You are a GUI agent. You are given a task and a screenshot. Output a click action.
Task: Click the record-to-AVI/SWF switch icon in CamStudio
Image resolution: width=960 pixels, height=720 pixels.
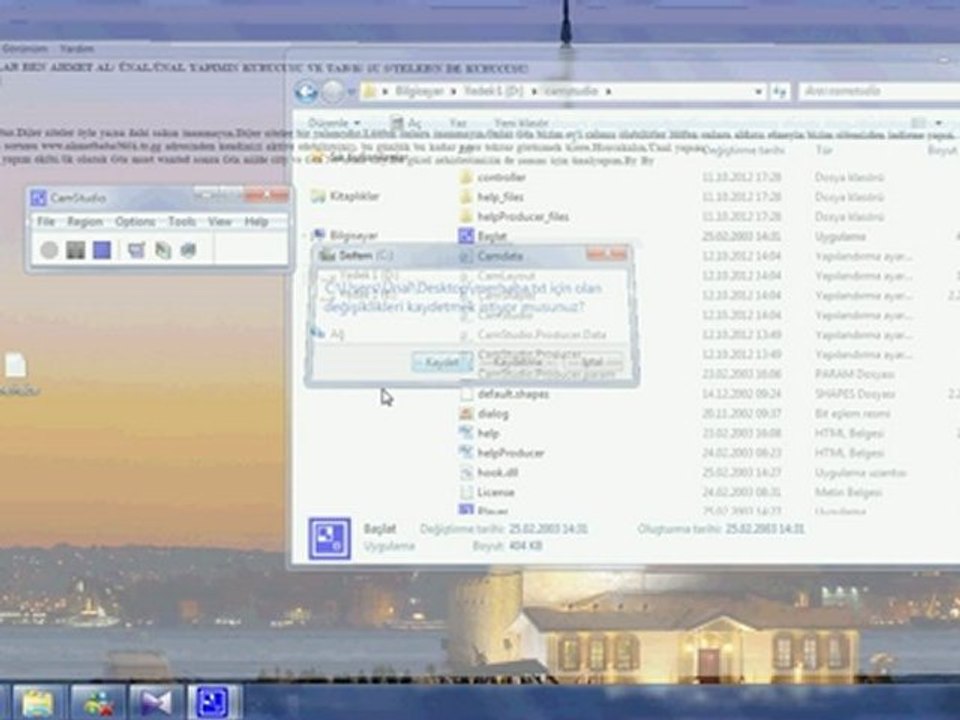(162, 250)
